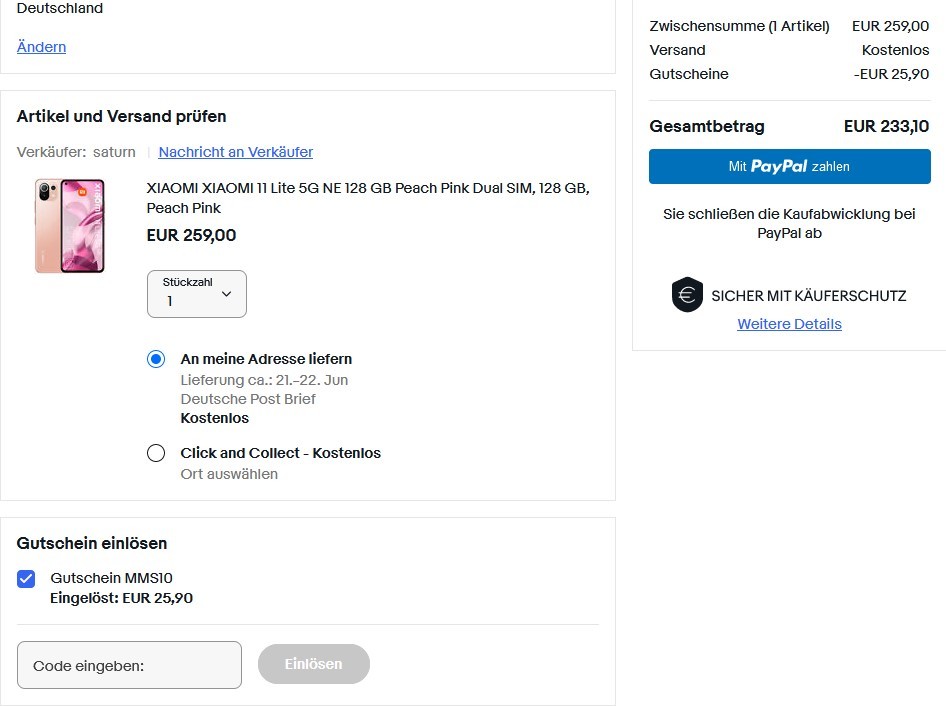Uncheck the Gutschein MMS10 checkbox
The width and height of the screenshot is (946, 706).
26,579
